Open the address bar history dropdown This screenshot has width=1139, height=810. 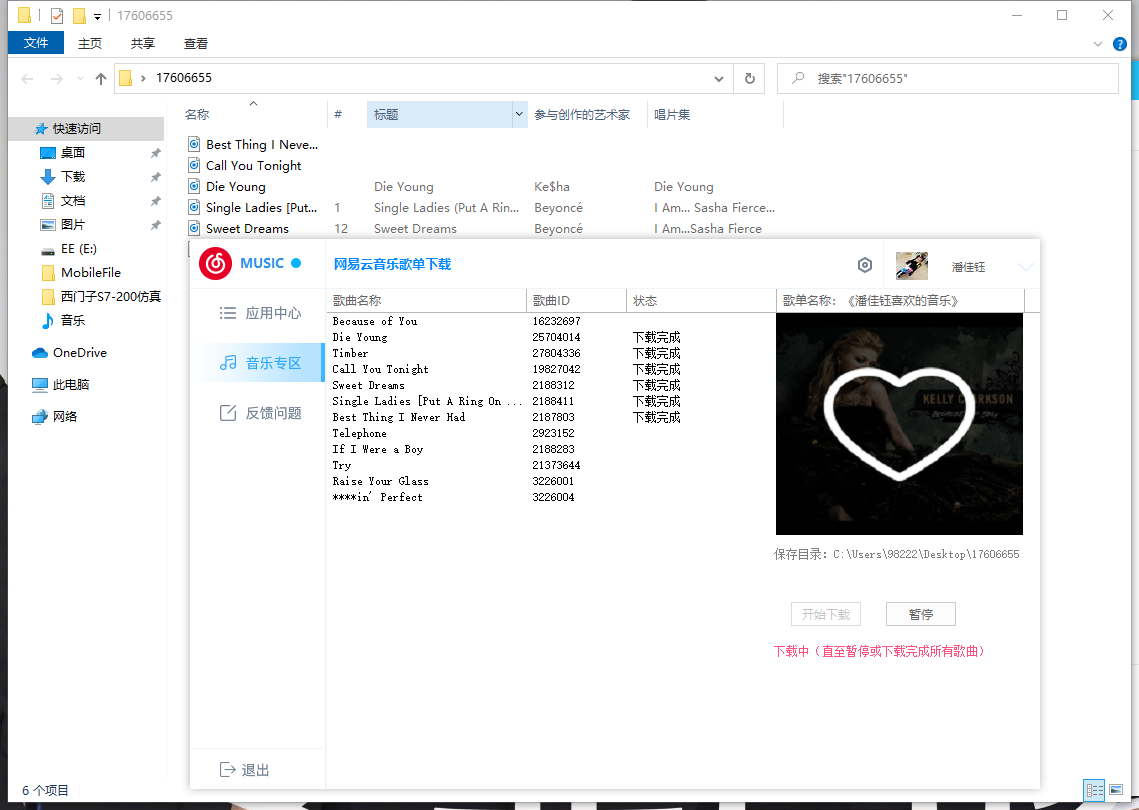point(718,78)
